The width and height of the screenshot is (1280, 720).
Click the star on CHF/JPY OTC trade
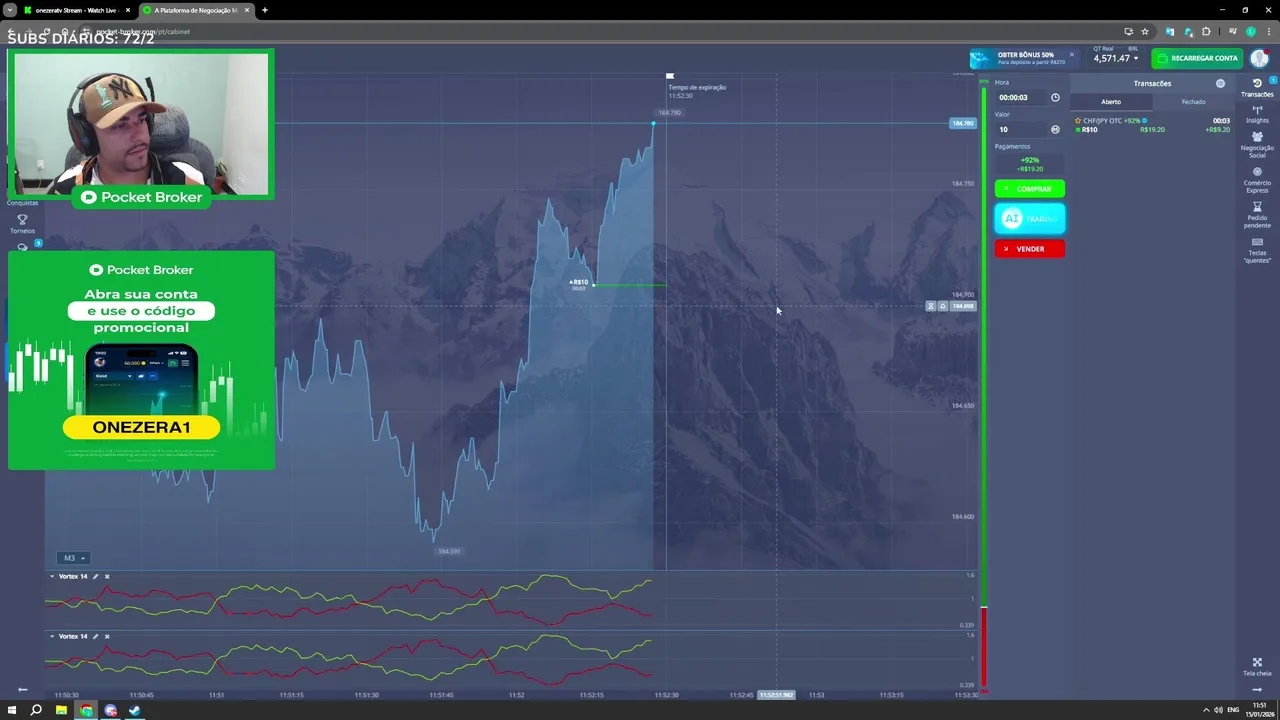pos(1078,121)
